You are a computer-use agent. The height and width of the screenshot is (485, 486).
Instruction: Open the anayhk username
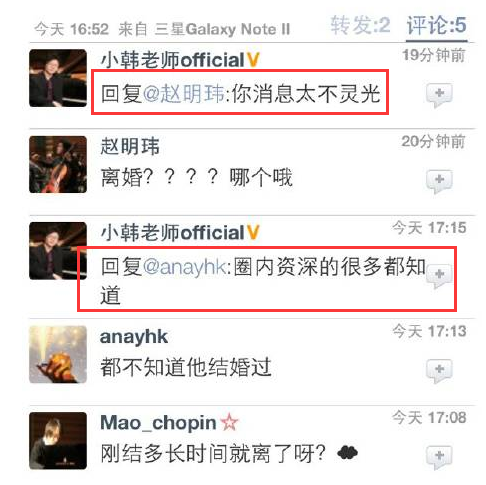point(133,337)
